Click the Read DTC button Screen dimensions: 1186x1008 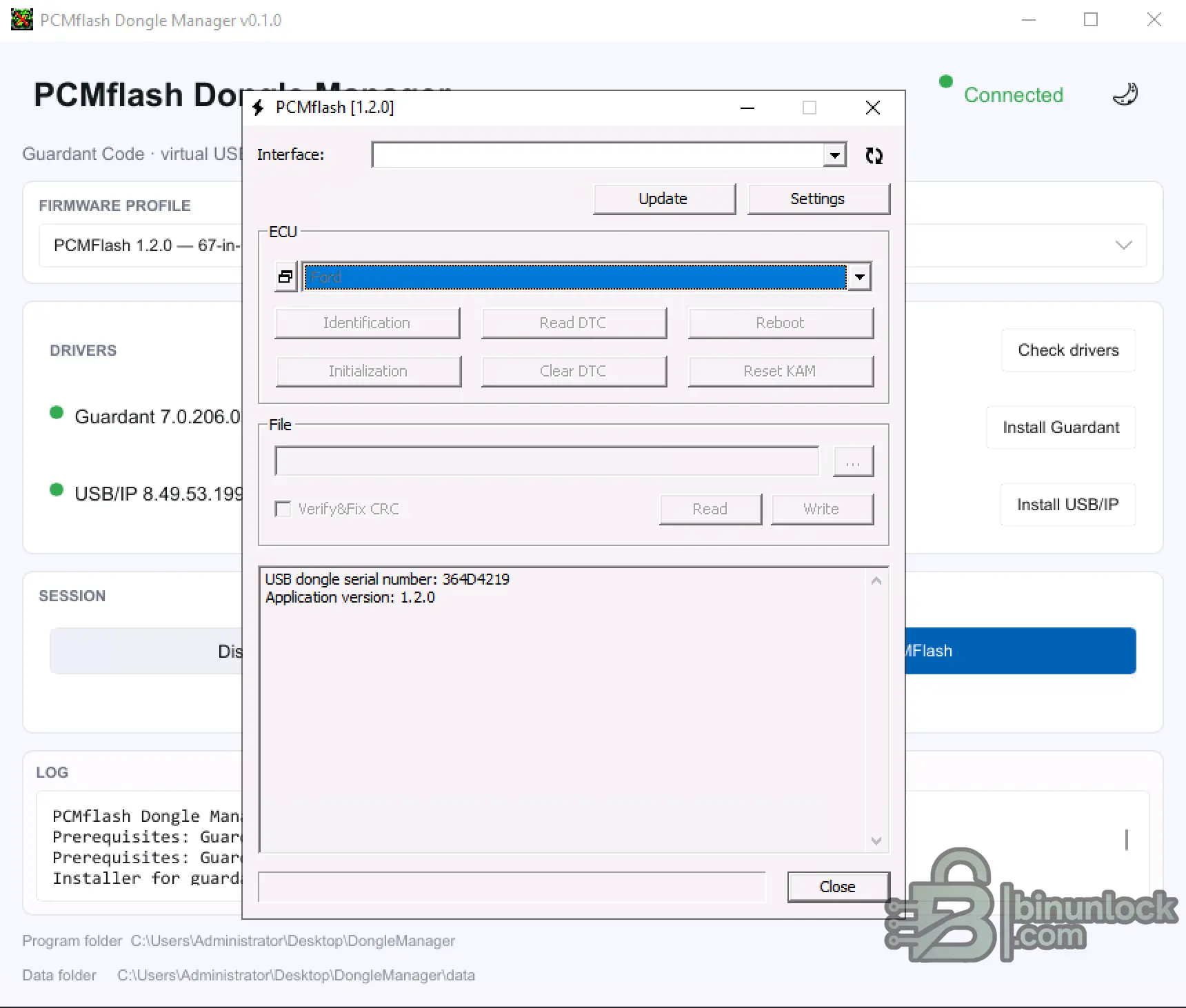coord(574,323)
